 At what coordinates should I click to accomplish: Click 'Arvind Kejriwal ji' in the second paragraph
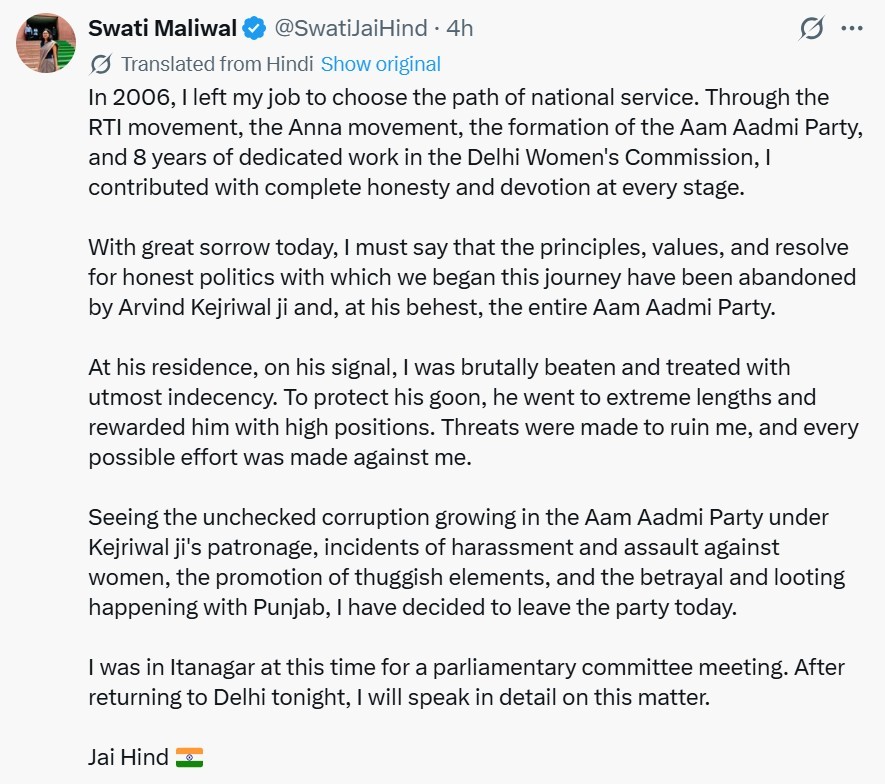(201, 308)
